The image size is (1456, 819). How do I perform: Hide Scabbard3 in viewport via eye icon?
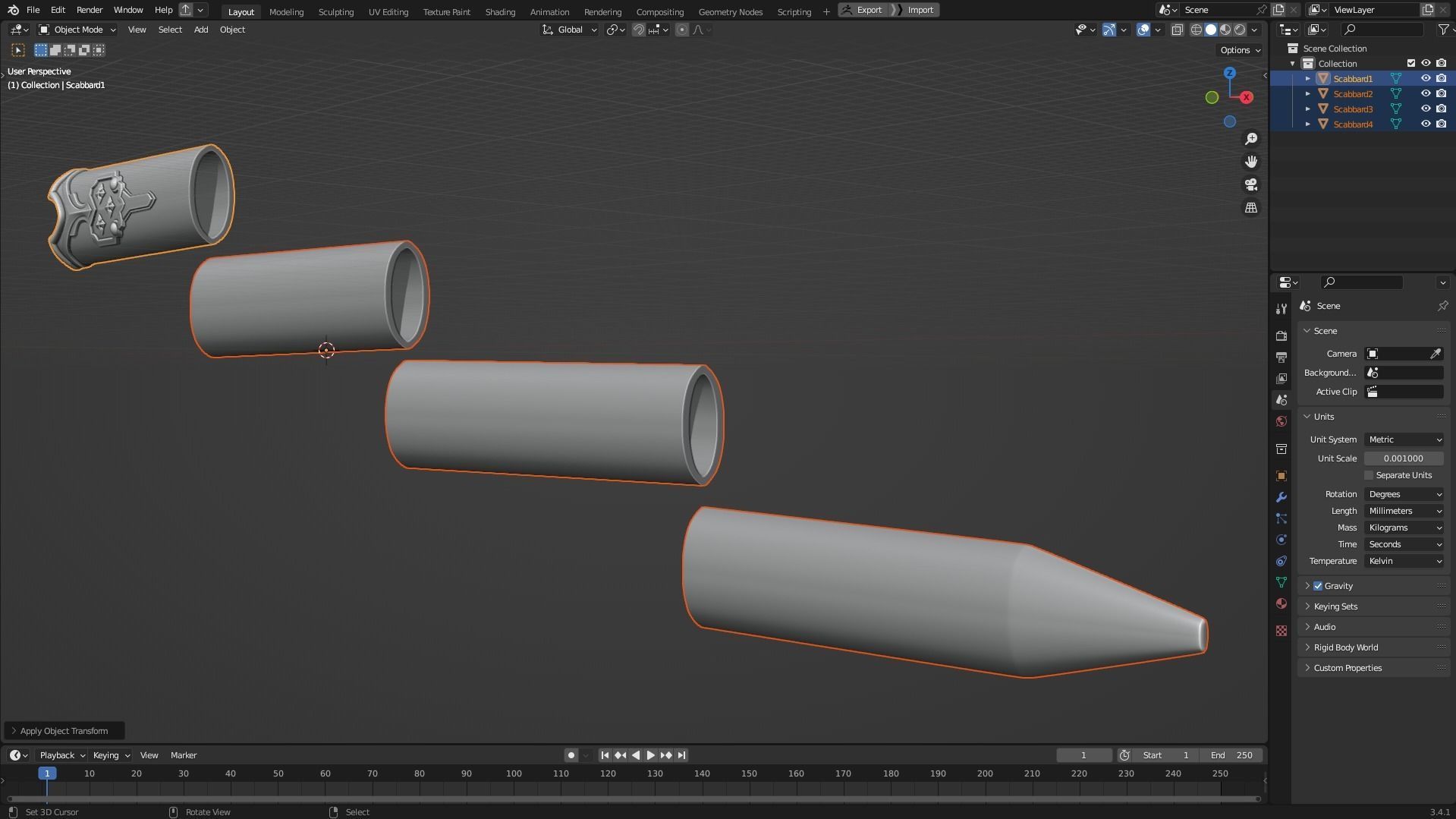click(x=1426, y=109)
